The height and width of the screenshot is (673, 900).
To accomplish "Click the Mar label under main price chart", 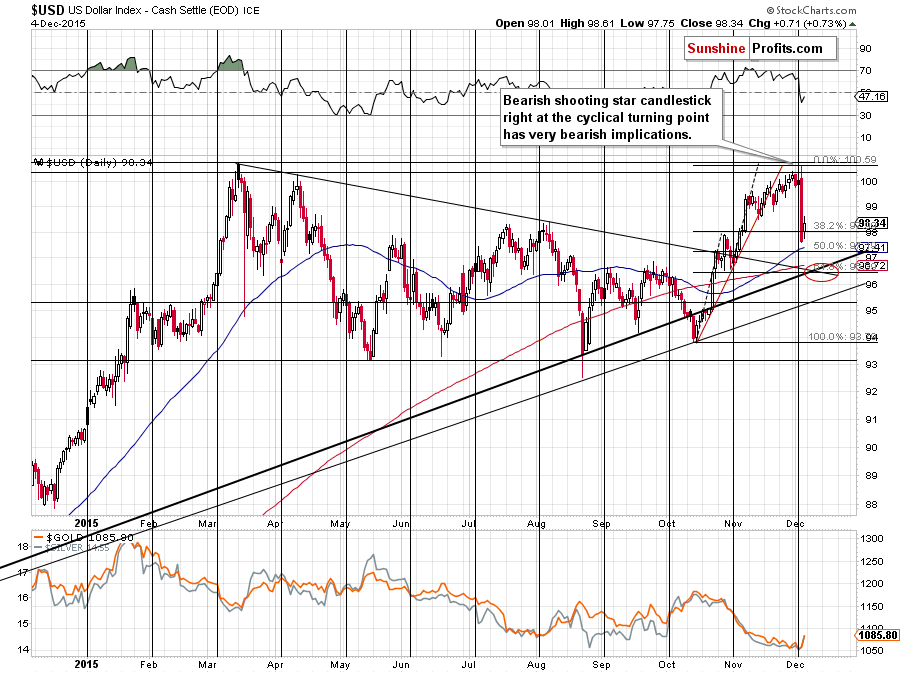I will coord(207,523).
